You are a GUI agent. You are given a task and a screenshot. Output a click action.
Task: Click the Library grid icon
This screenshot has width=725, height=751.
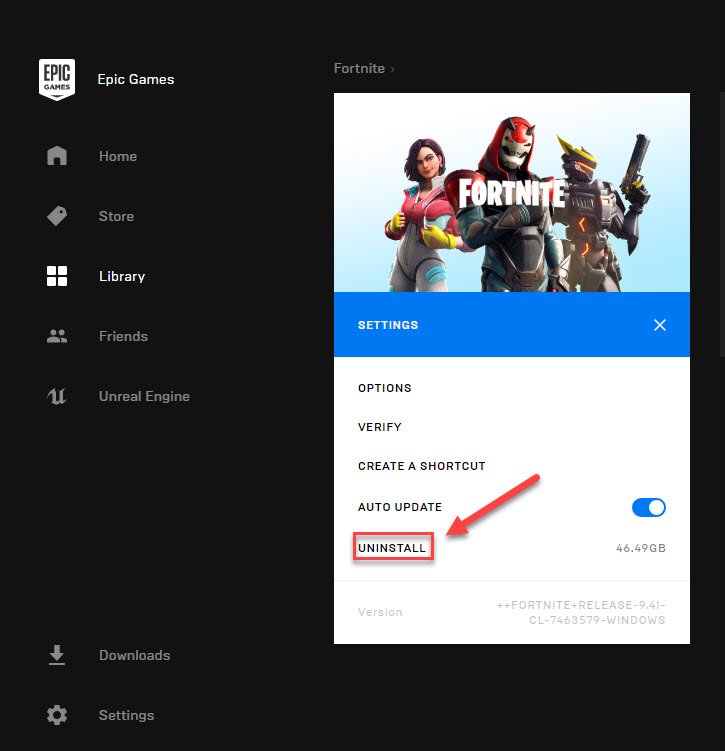point(57,276)
